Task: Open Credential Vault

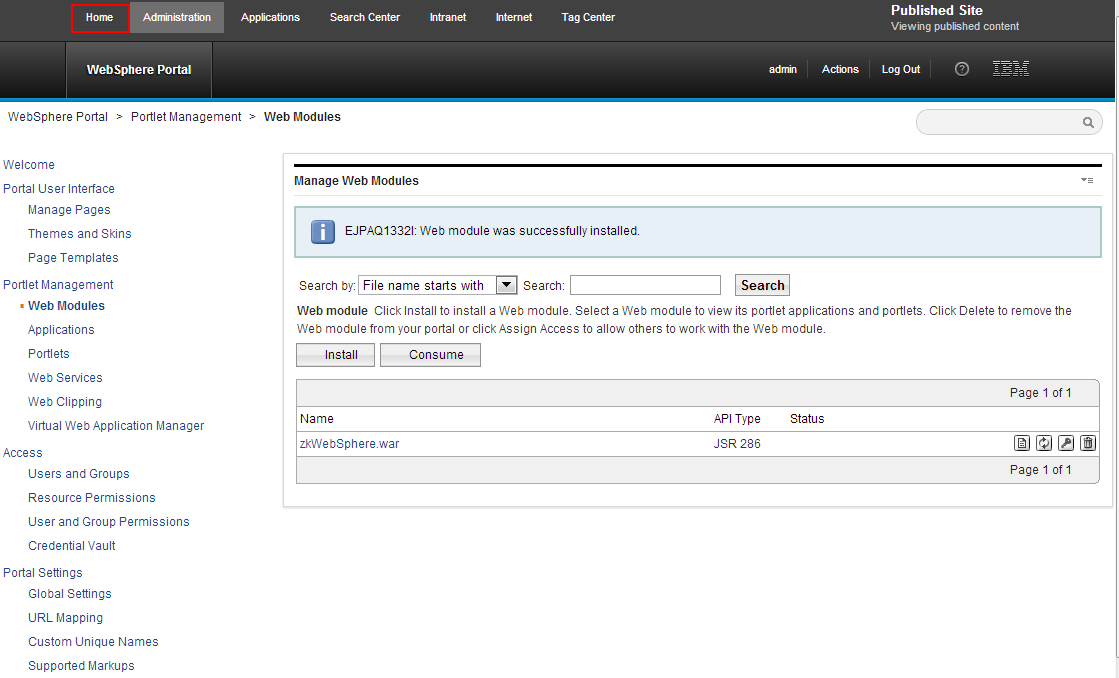Action: pos(71,546)
